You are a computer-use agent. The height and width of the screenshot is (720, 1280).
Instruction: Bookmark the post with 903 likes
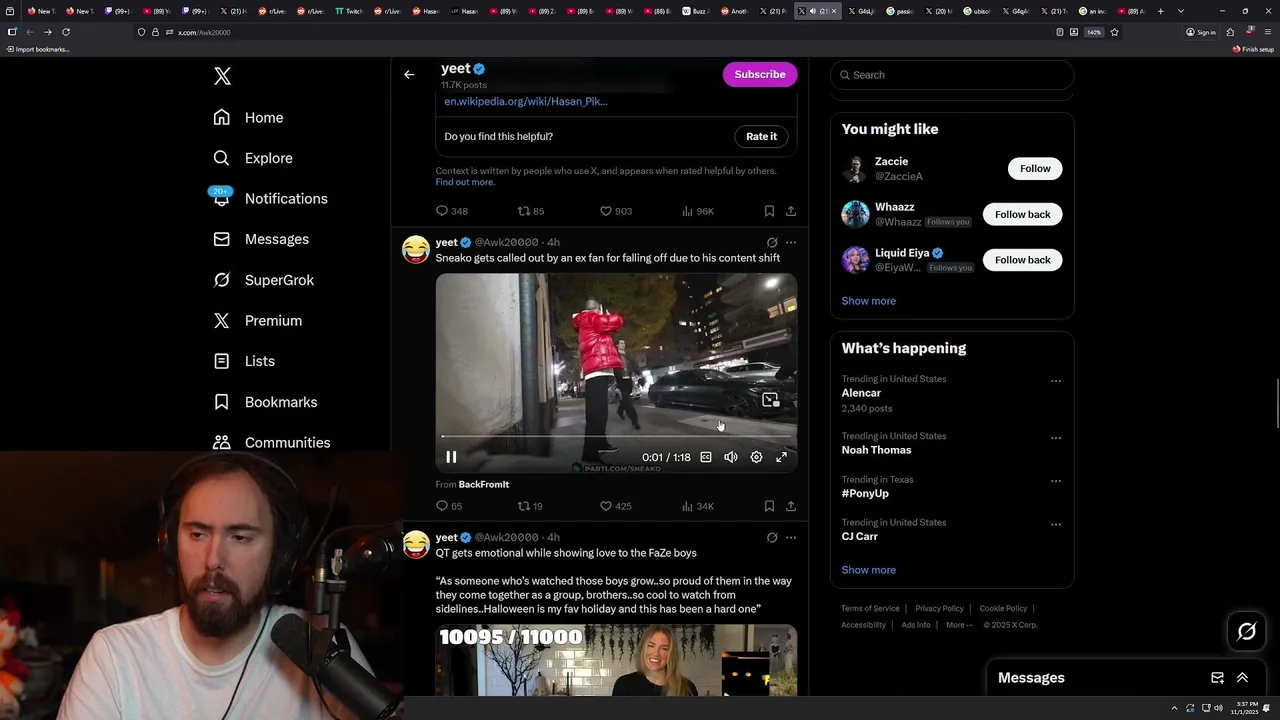point(769,211)
